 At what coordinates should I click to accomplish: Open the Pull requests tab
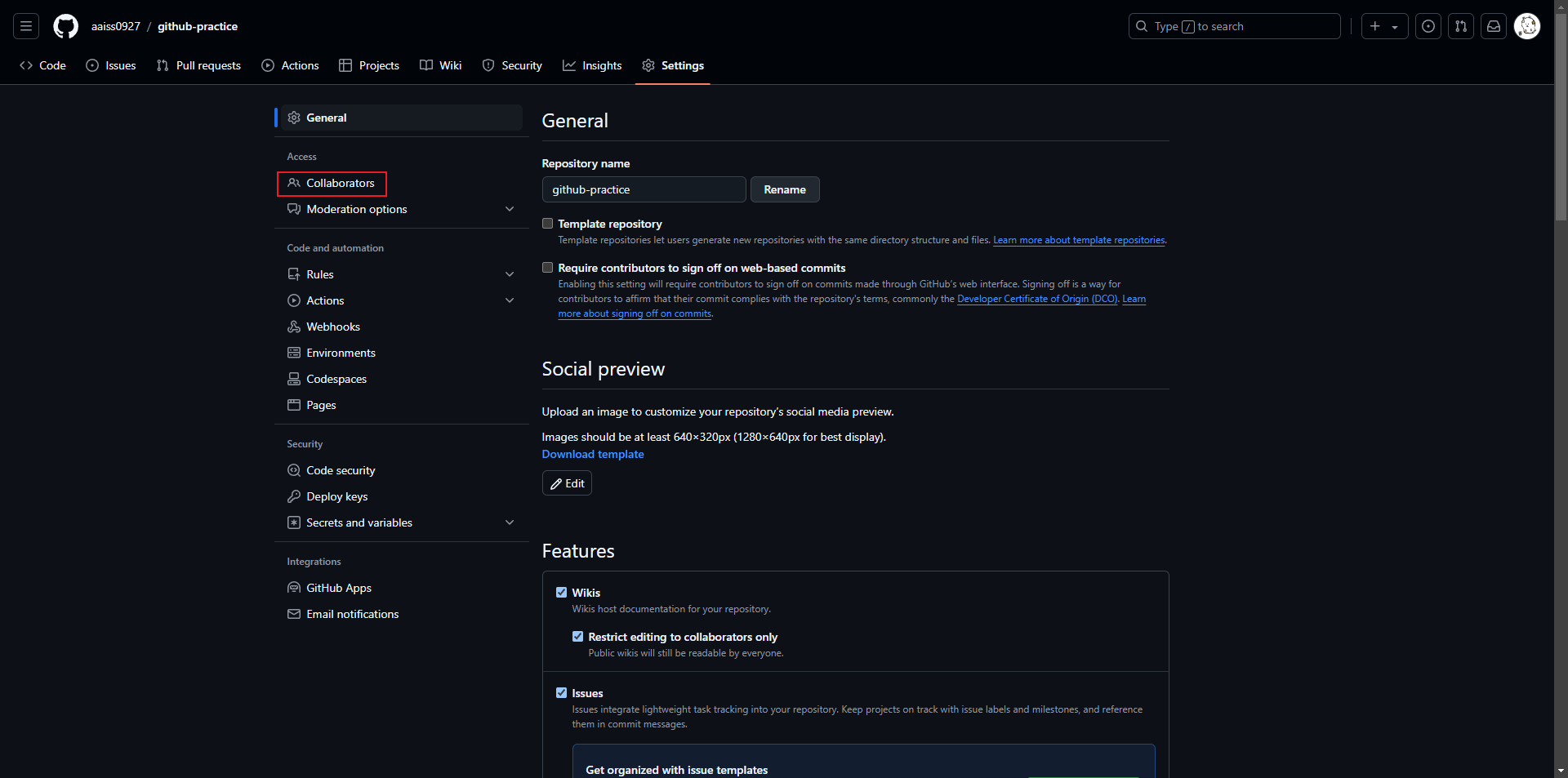198,65
